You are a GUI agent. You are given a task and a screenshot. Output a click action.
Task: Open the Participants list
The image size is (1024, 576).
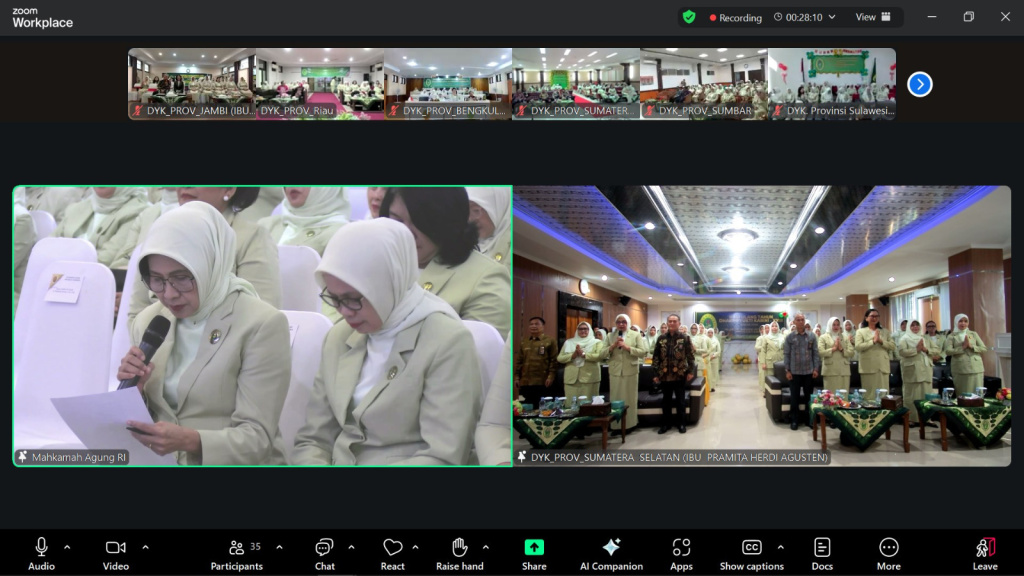[236, 553]
